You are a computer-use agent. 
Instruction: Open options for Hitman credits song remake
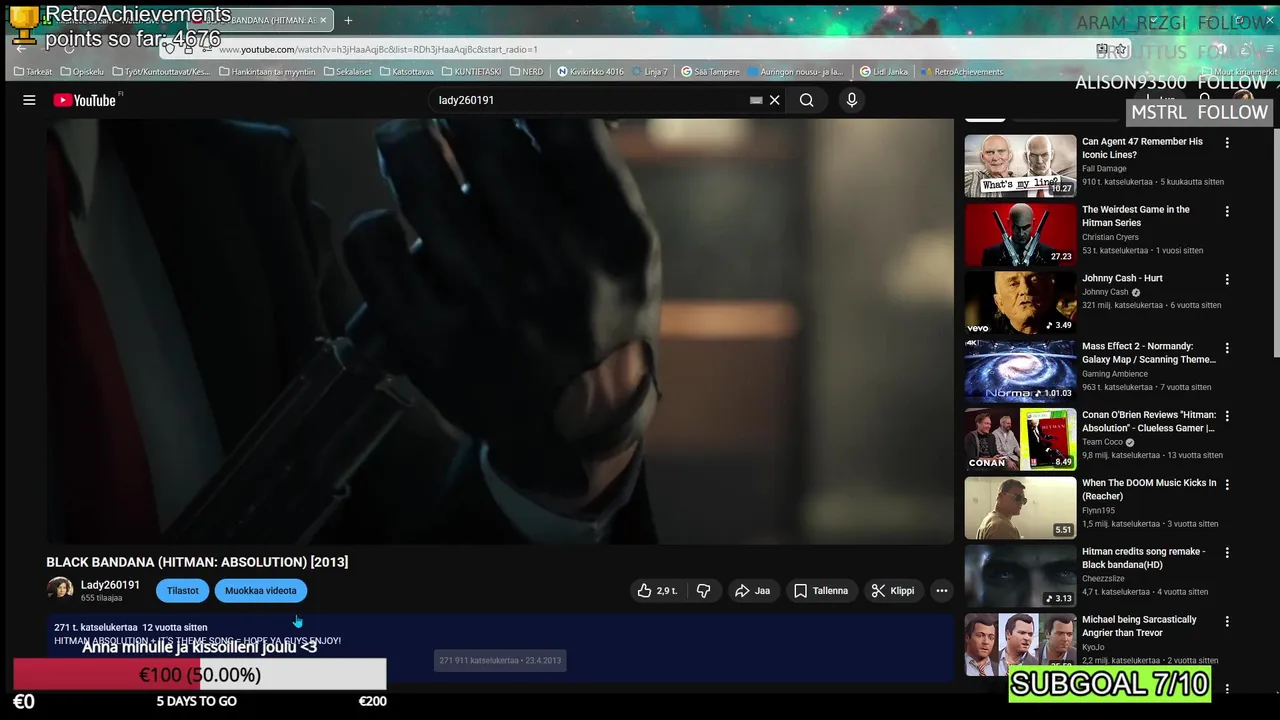click(x=1227, y=553)
